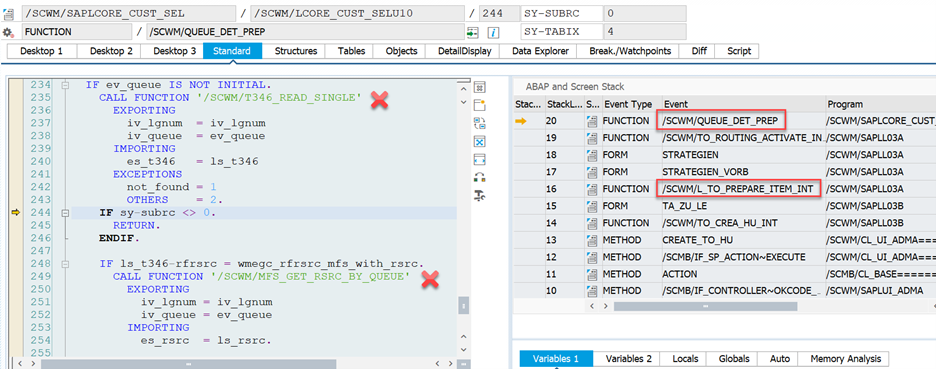
Task: Select the Variables 2 tab
Action: coord(629,359)
